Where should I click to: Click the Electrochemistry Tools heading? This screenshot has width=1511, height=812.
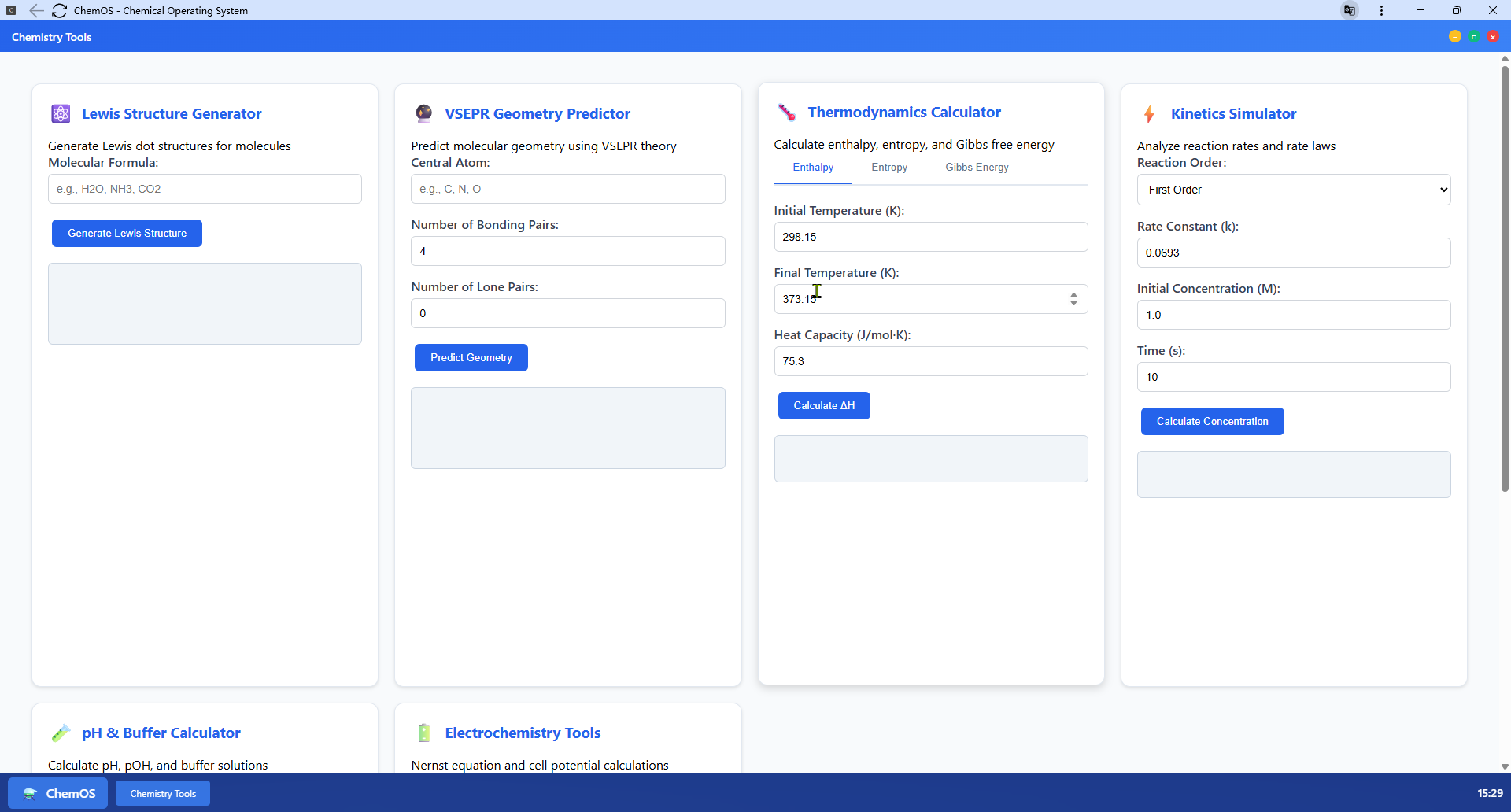tap(523, 733)
